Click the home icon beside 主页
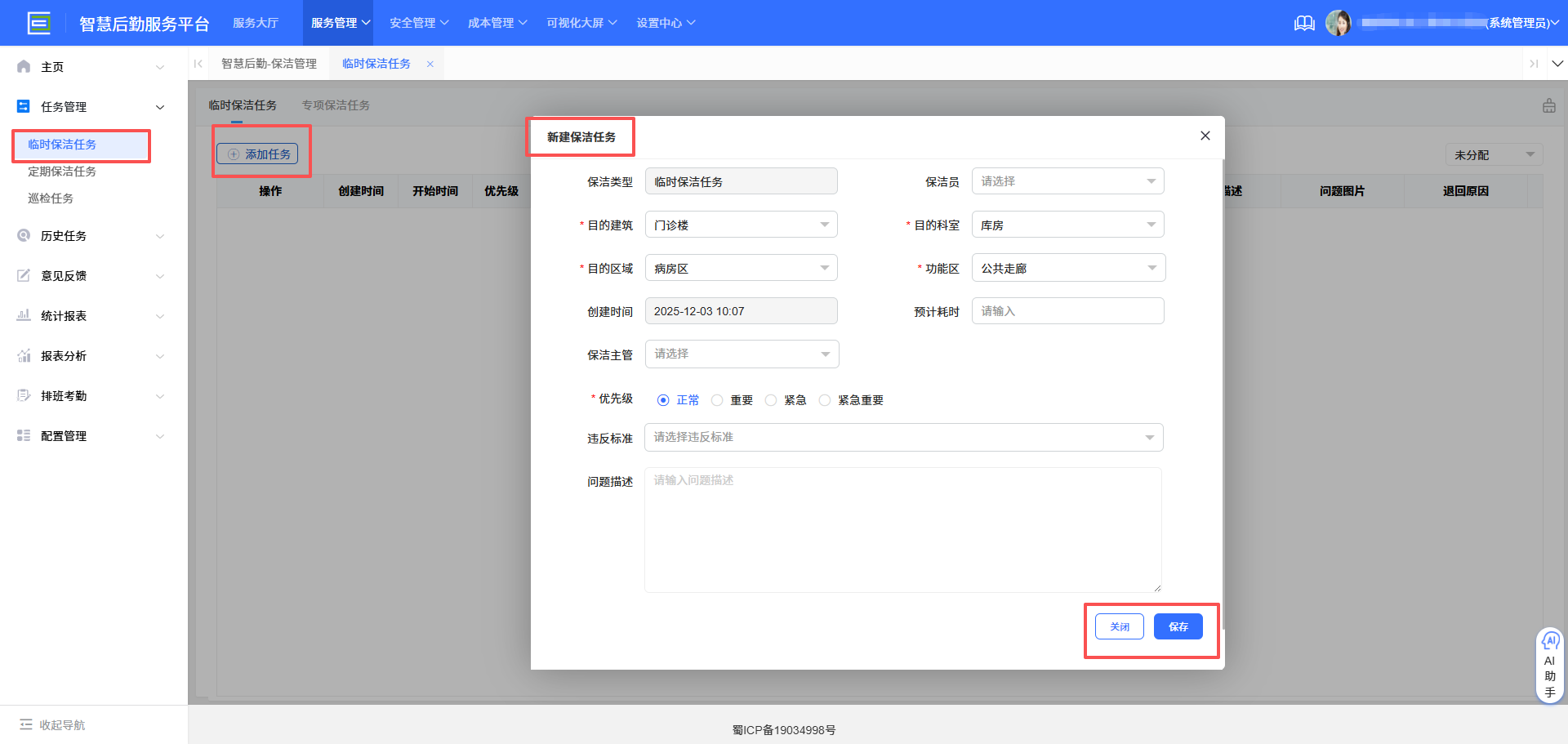The height and width of the screenshot is (744, 1568). point(23,66)
